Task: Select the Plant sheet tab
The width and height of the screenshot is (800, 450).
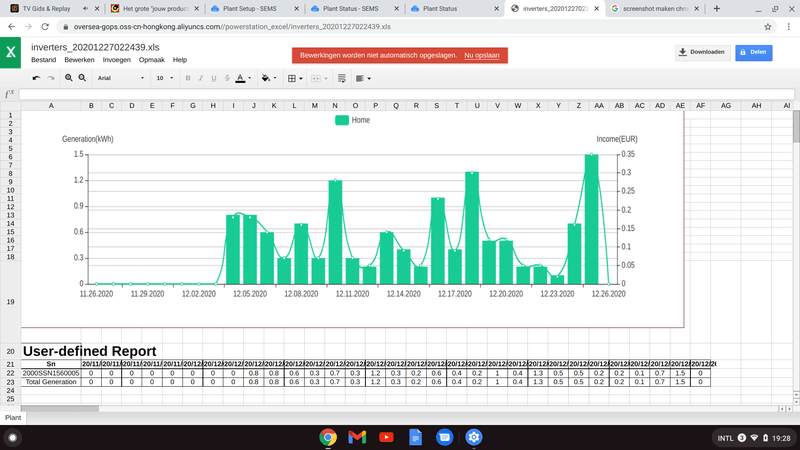Action: coord(13,417)
